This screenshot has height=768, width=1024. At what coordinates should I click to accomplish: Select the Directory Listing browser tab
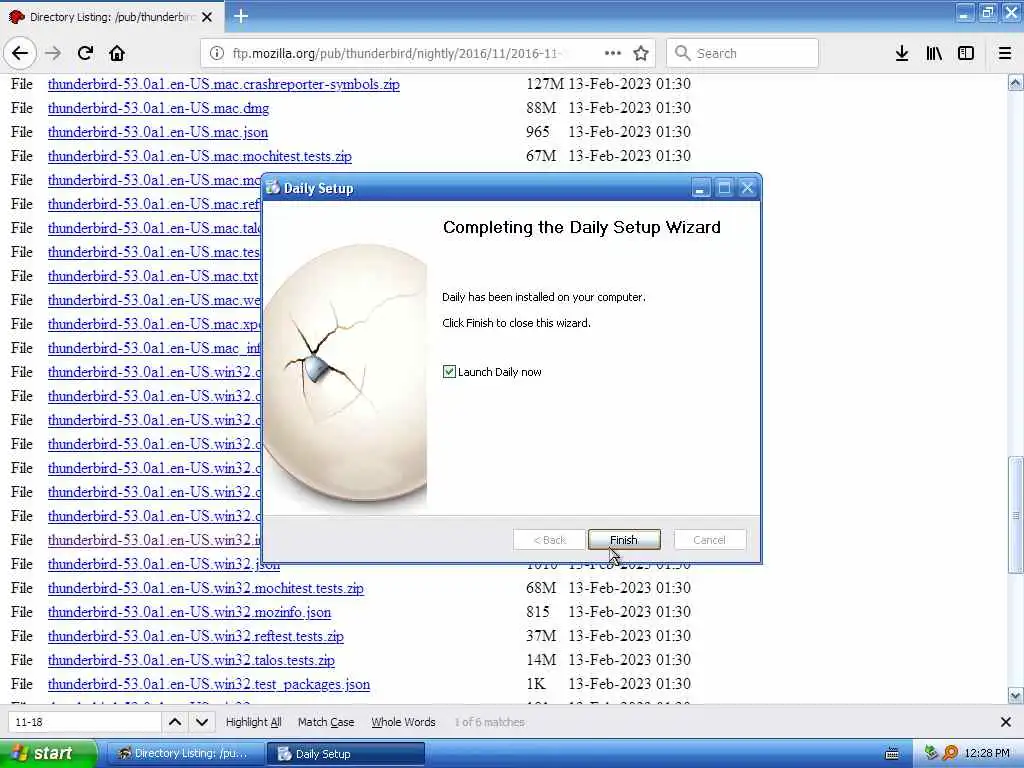pos(111,17)
